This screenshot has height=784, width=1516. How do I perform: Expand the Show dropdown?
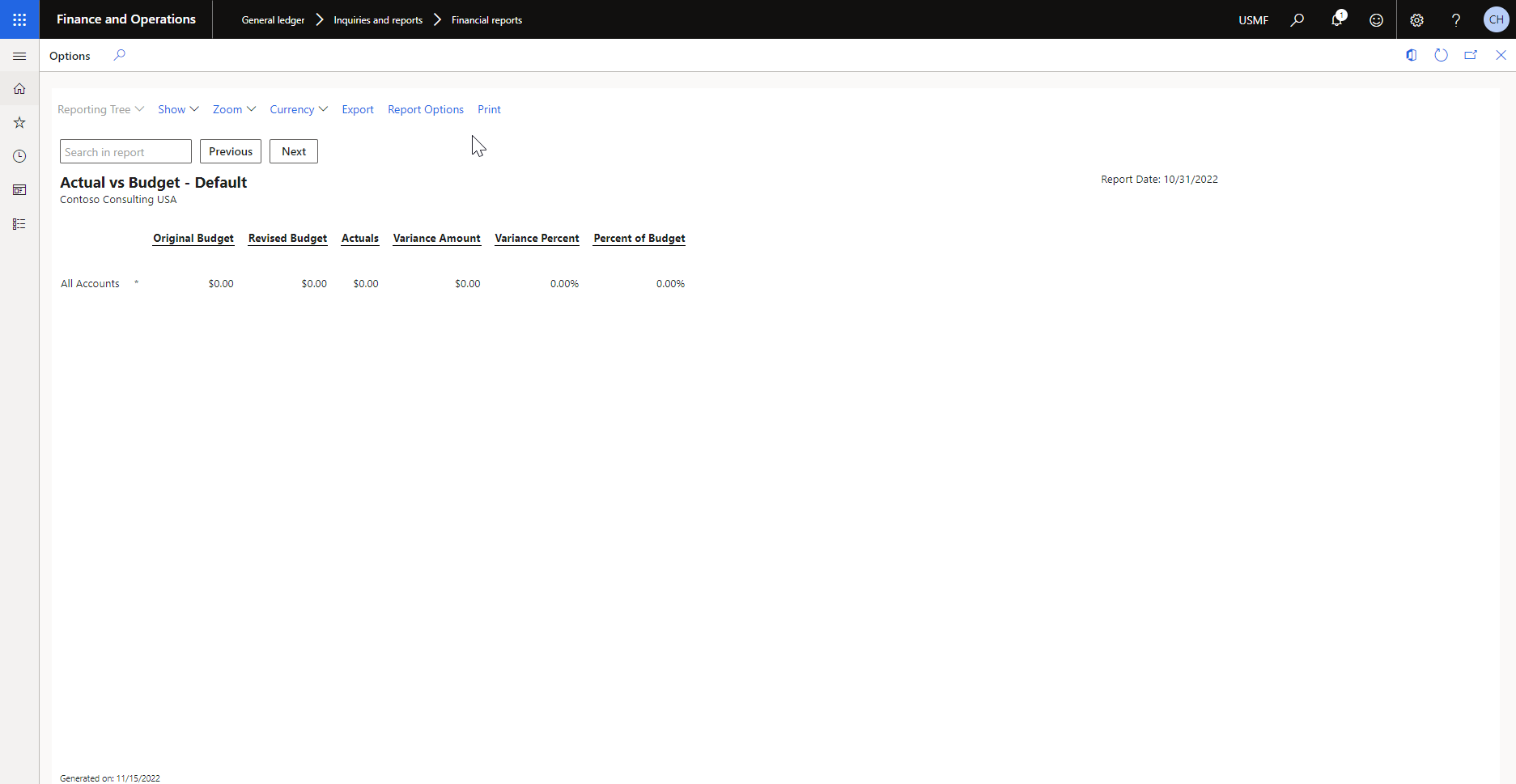click(178, 109)
